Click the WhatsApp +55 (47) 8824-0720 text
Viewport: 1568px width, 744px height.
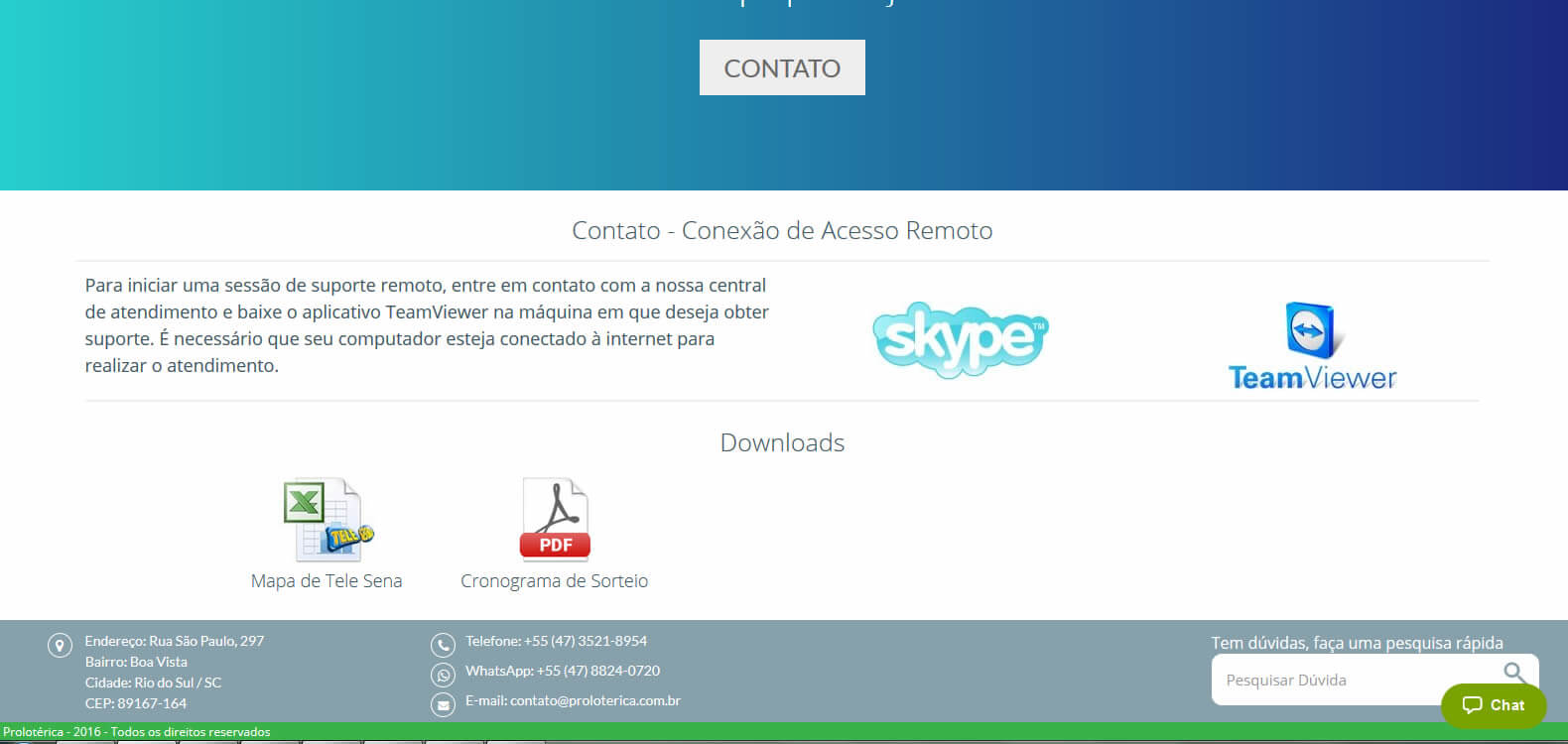pyautogui.click(x=563, y=671)
